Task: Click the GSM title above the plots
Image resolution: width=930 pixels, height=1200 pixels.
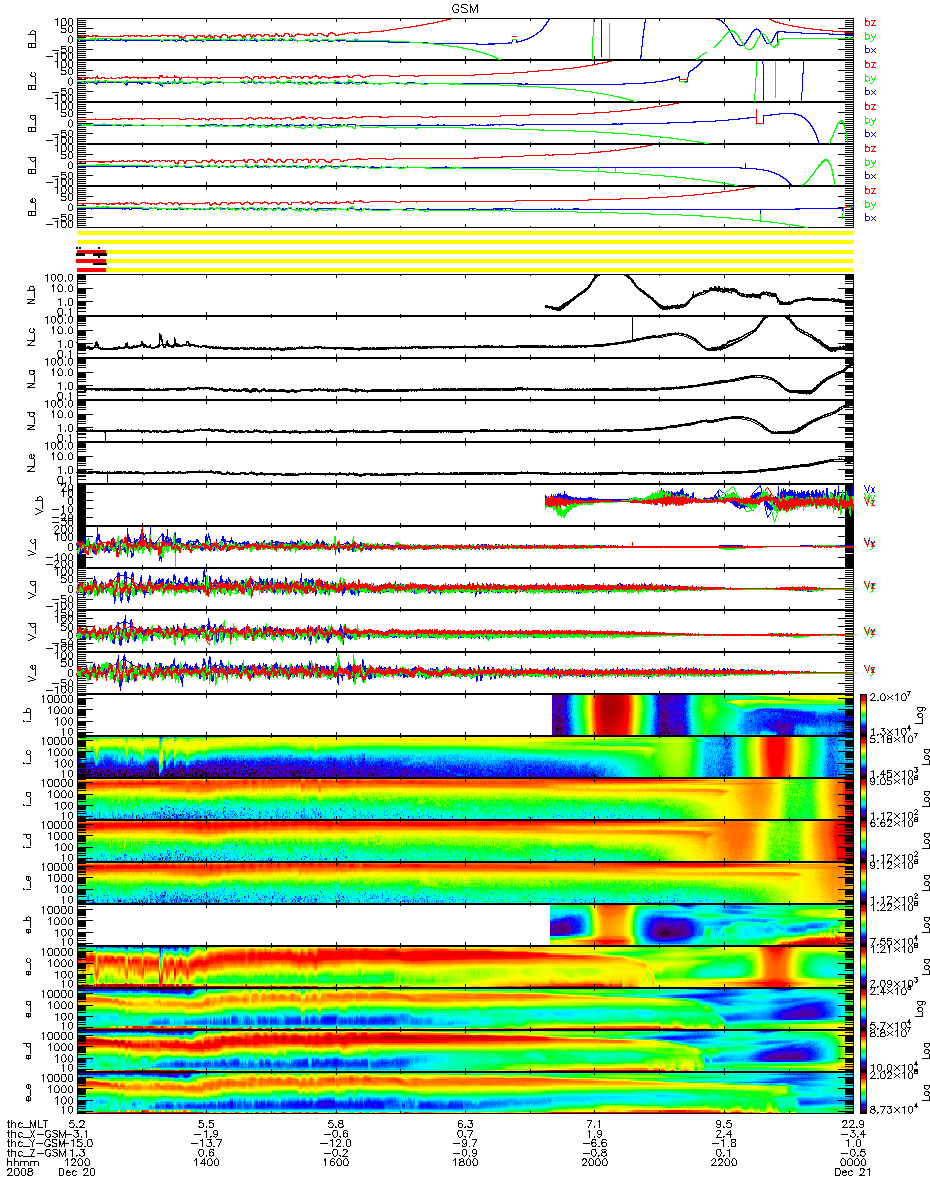Action: click(x=464, y=7)
